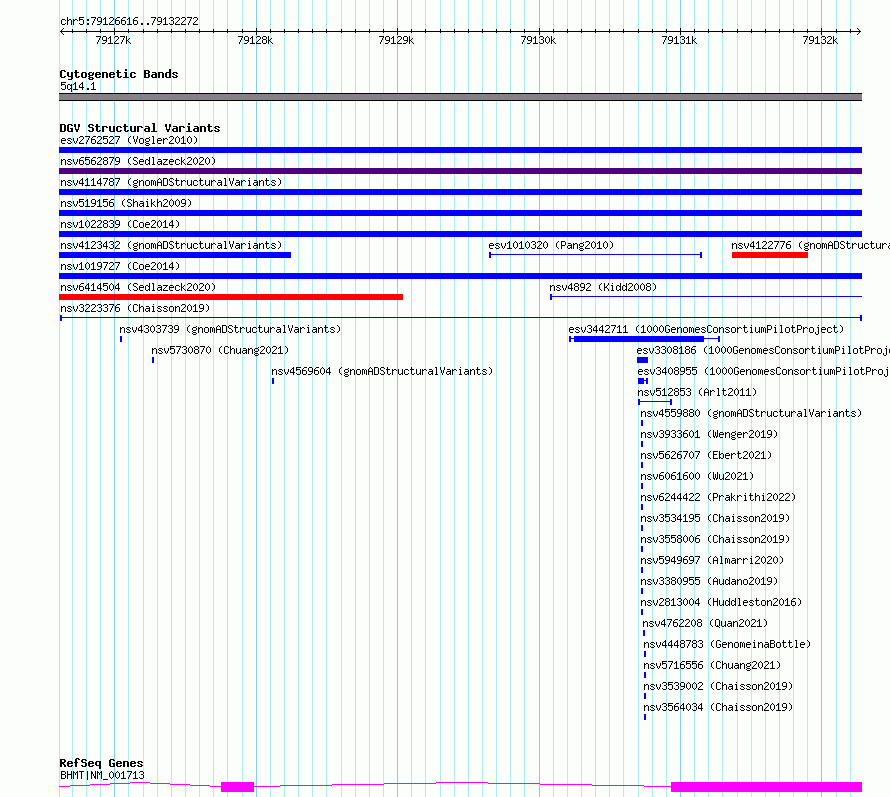Click nsv3539002 (Chaisson2019) label
This screenshot has width=890, height=797.
click(718, 686)
